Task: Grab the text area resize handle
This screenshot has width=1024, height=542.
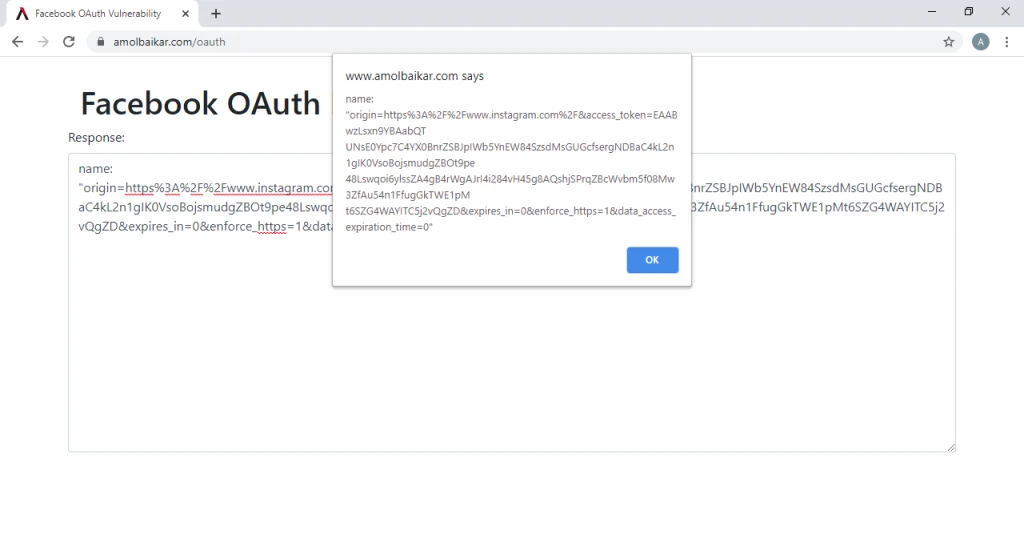Action: [x=951, y=447]
